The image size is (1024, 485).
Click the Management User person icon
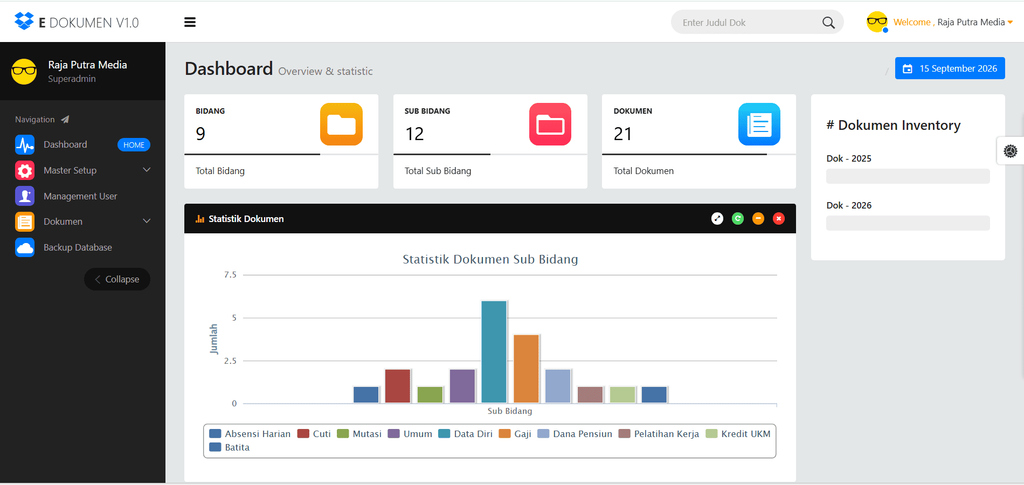point(25,196)
